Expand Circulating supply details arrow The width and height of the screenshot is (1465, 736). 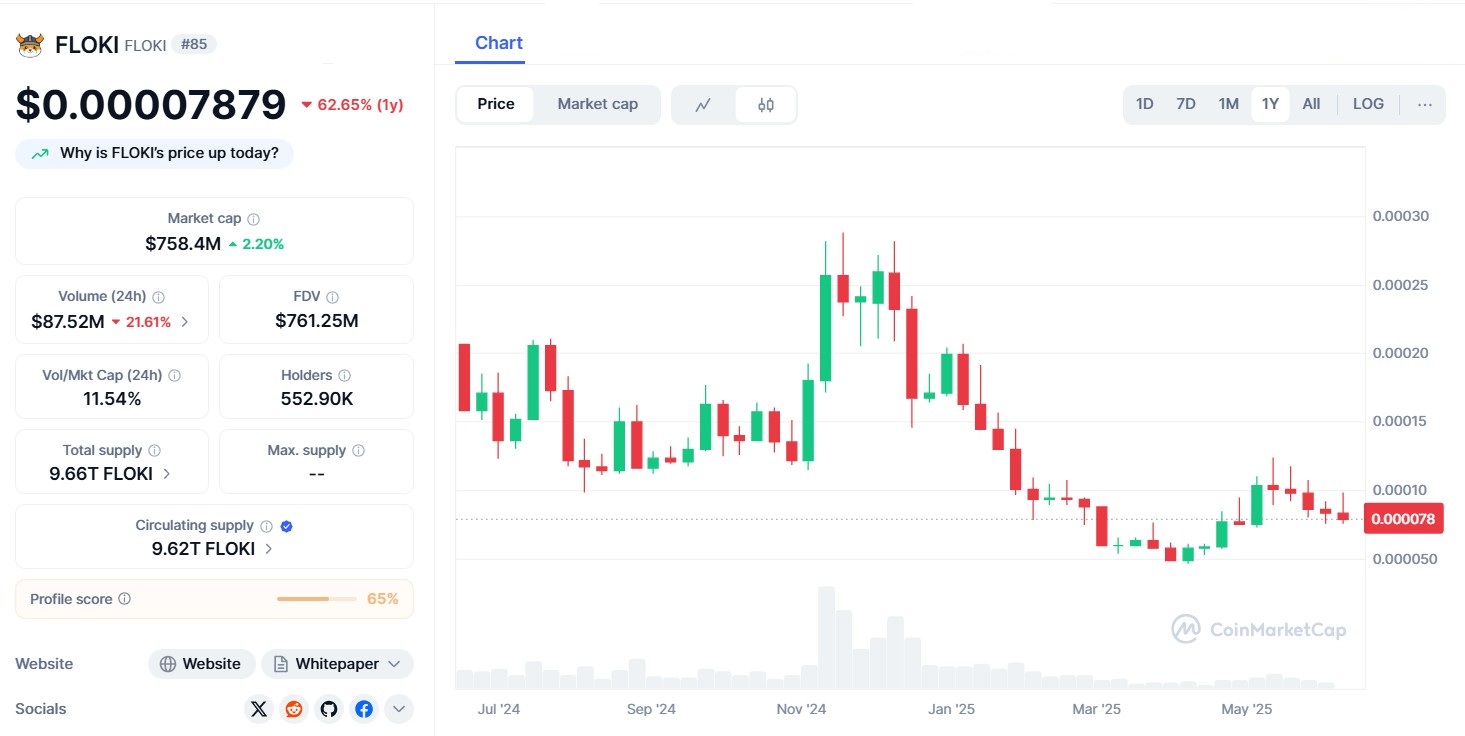pos(269,549)
